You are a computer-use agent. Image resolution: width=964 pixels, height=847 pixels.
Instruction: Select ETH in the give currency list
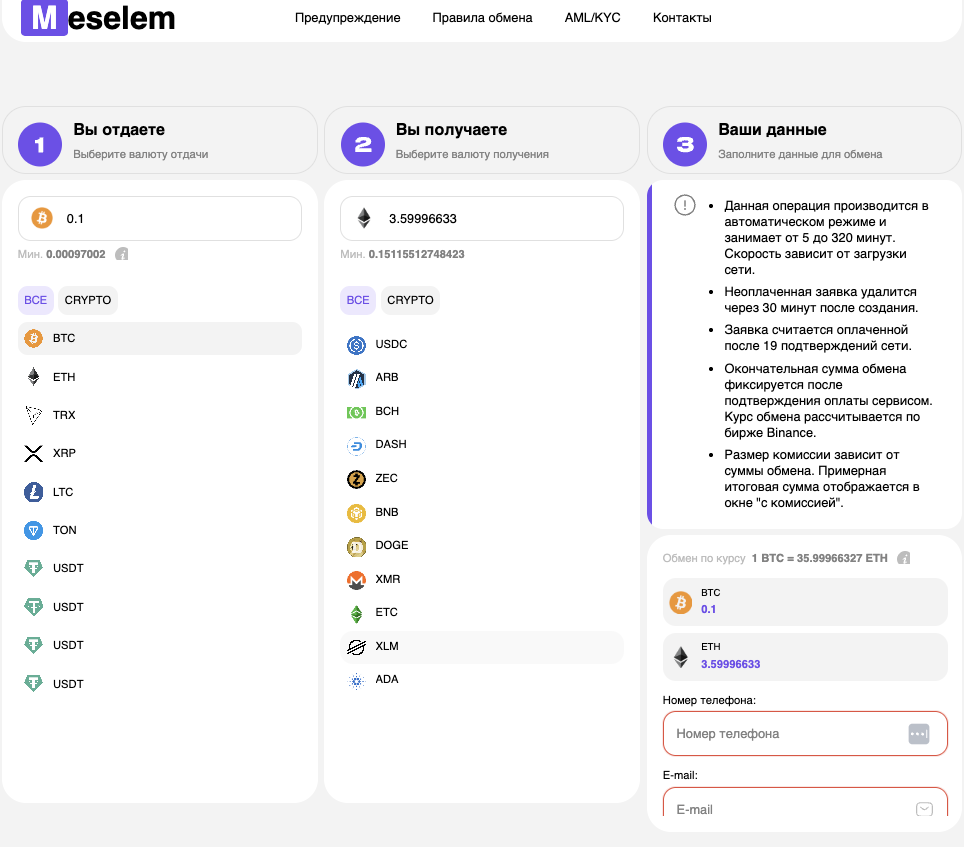click(160, 377)
